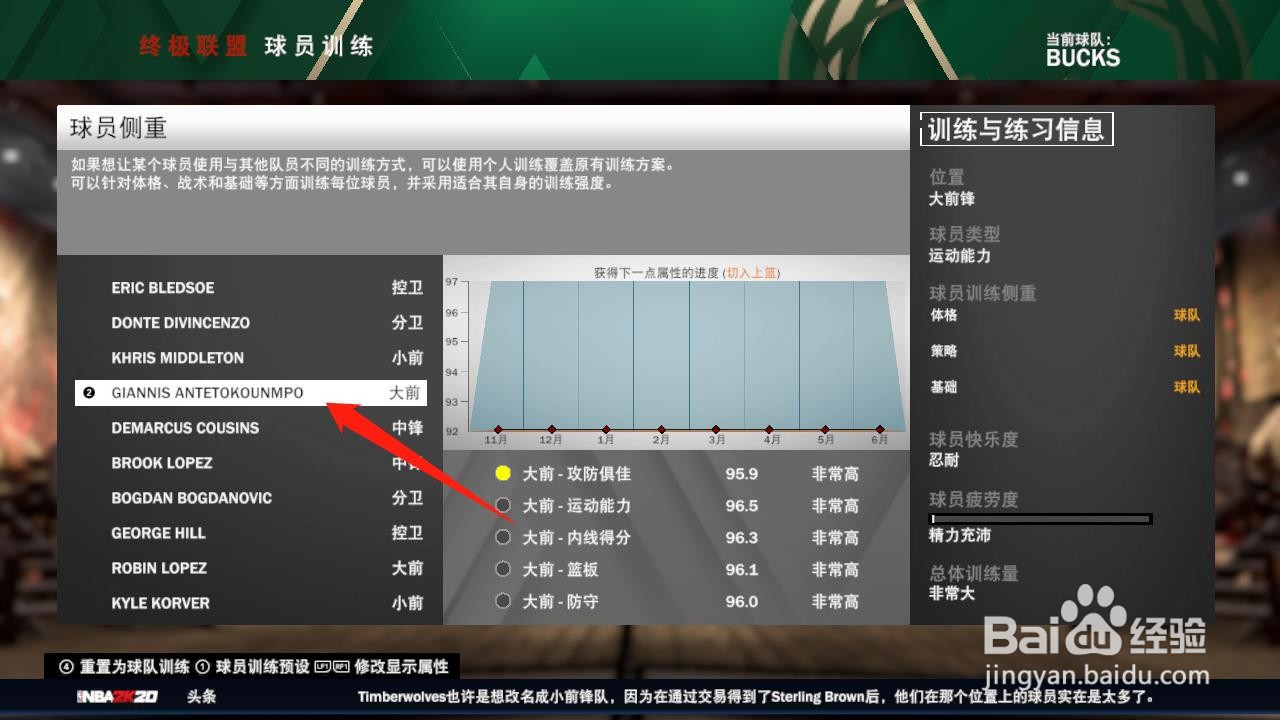Click the 忍耐 happiness value
Viewport: 1280px width, 720px height.
coord(944,460)
